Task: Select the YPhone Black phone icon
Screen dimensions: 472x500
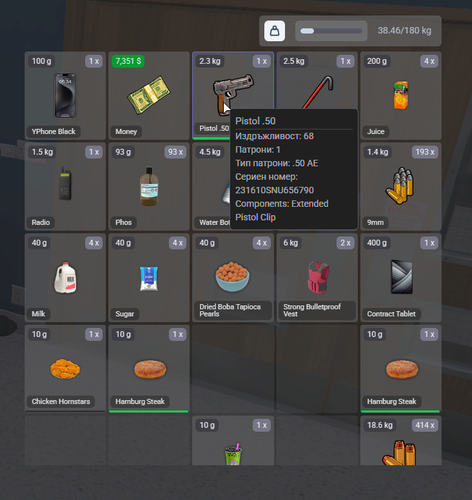Action: (x=65, y=95)
